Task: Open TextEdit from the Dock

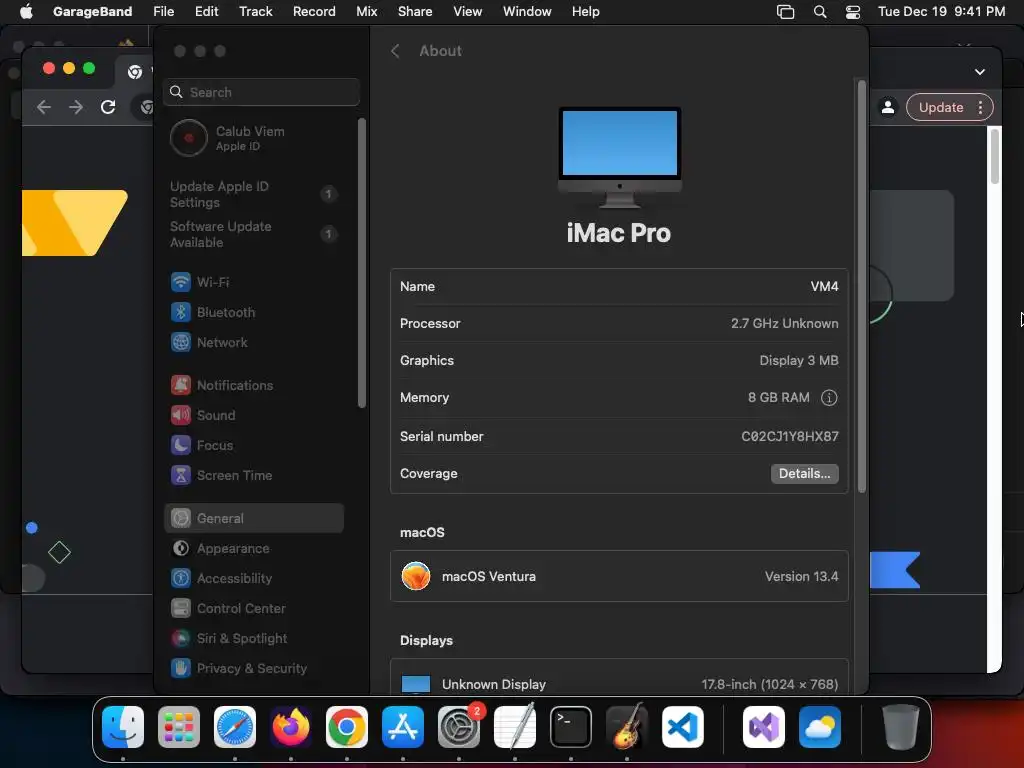Action: click(515, 727)
